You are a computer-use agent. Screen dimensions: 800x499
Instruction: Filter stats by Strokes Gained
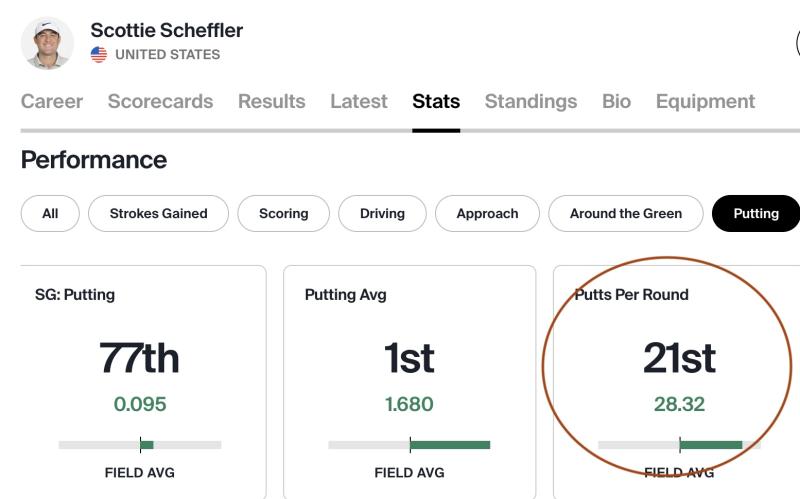[158, 213]
